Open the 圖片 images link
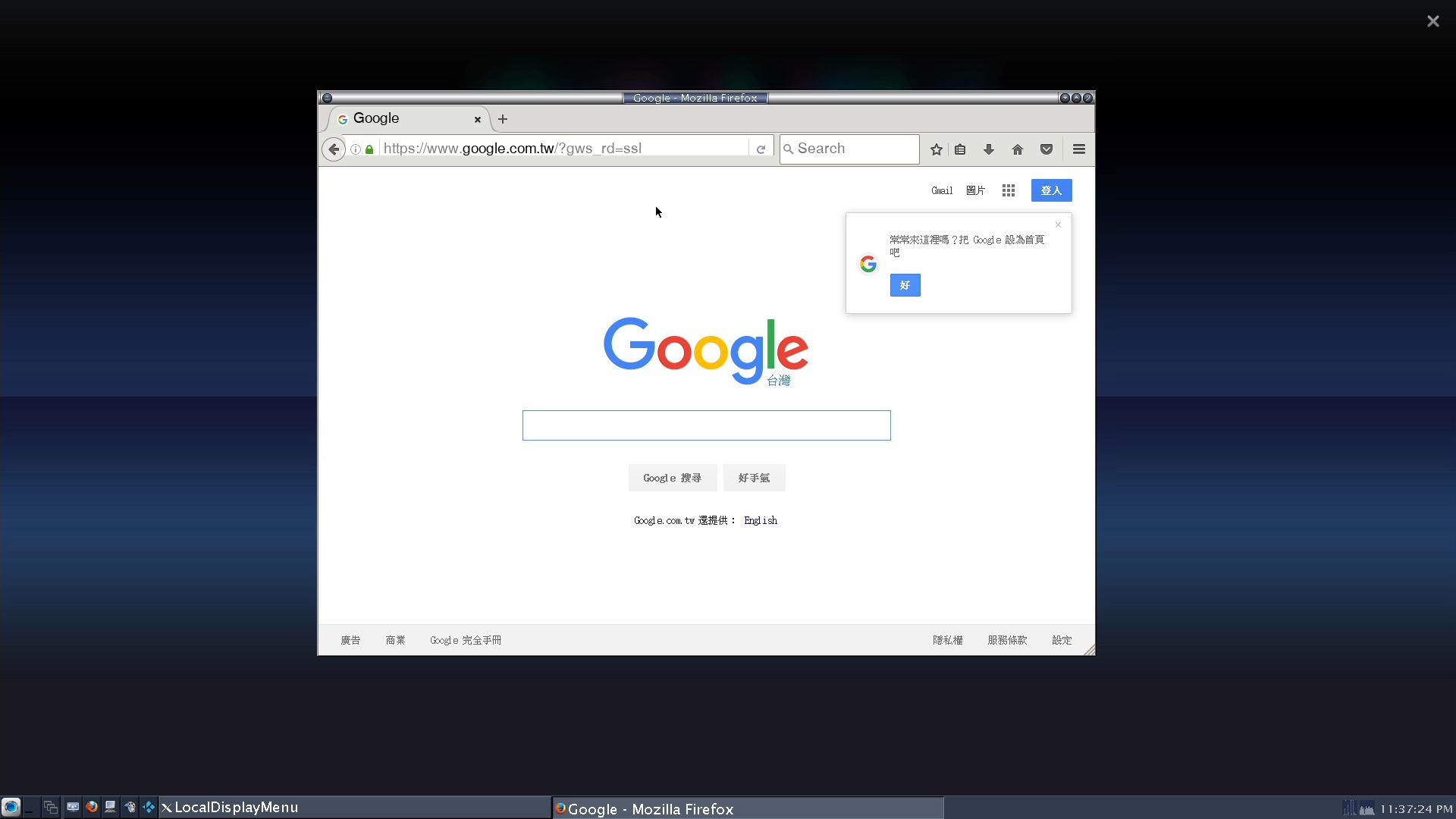Screen dimensions: 1456x819 975,190
